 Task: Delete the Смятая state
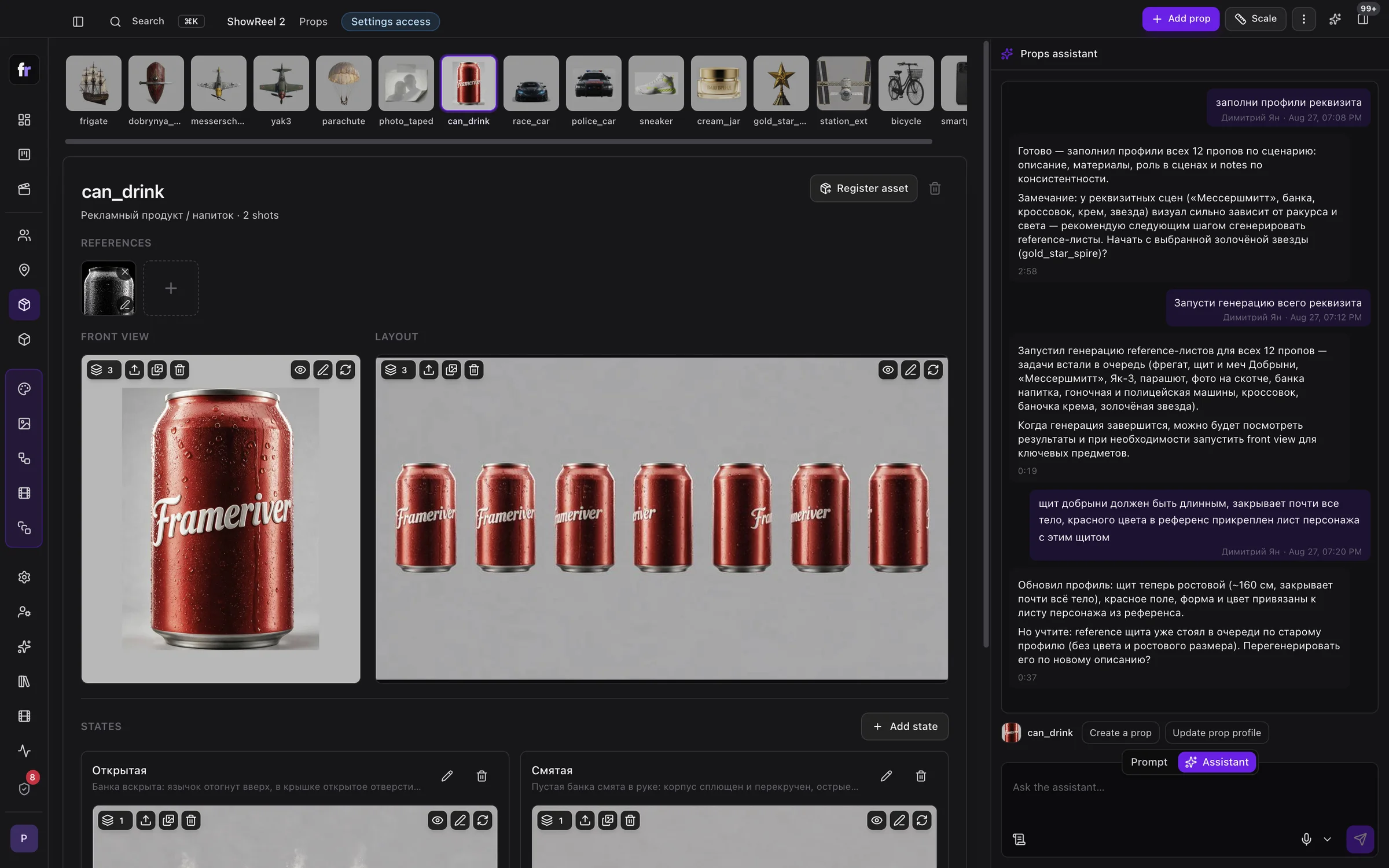921,776
